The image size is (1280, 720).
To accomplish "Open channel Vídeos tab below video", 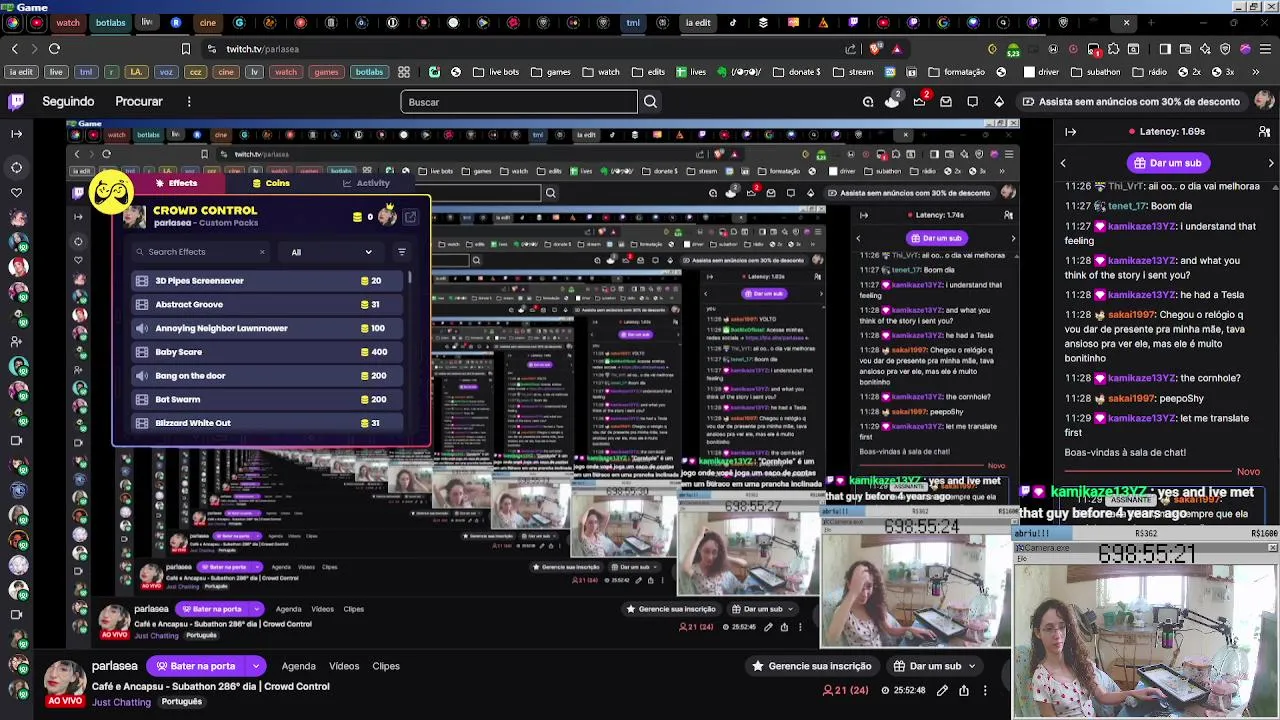I will coord(344,666).
